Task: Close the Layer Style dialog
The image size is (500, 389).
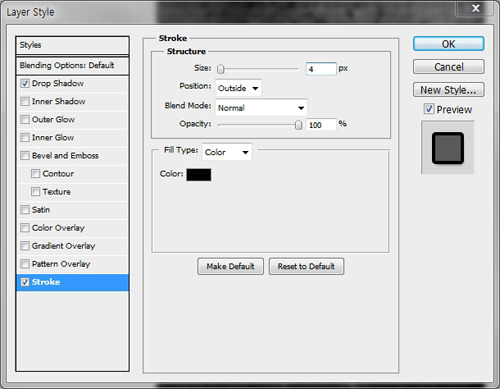Action: (x=476, y=8)
